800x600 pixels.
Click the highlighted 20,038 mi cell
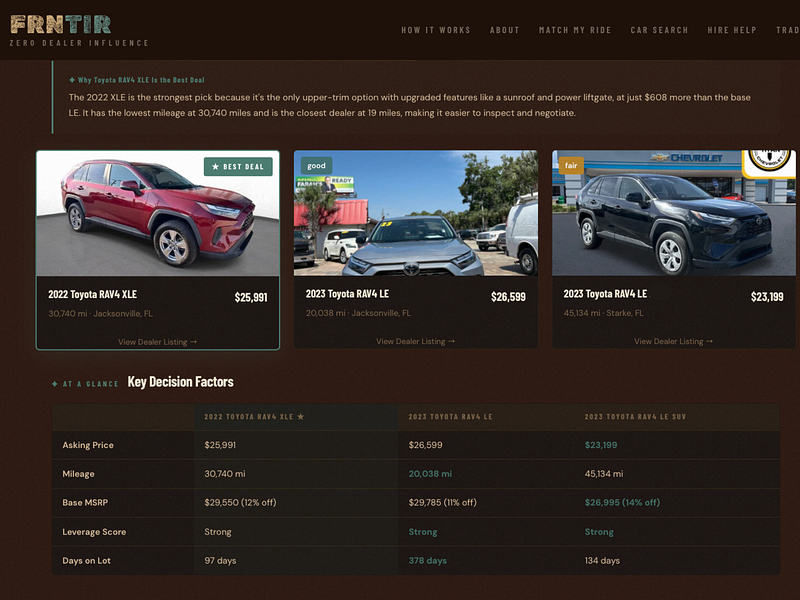pos(430,474)
